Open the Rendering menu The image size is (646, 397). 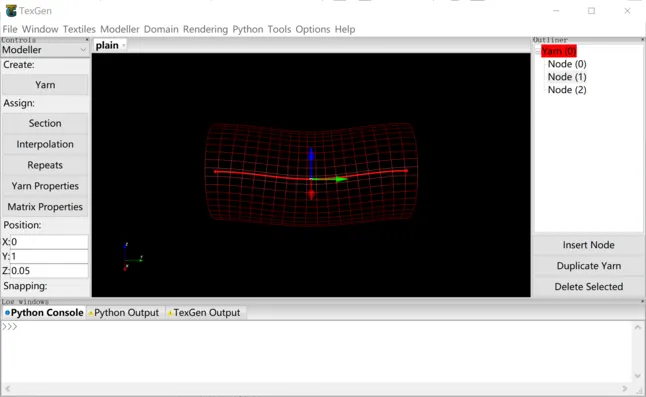click(x=205, y=29)
